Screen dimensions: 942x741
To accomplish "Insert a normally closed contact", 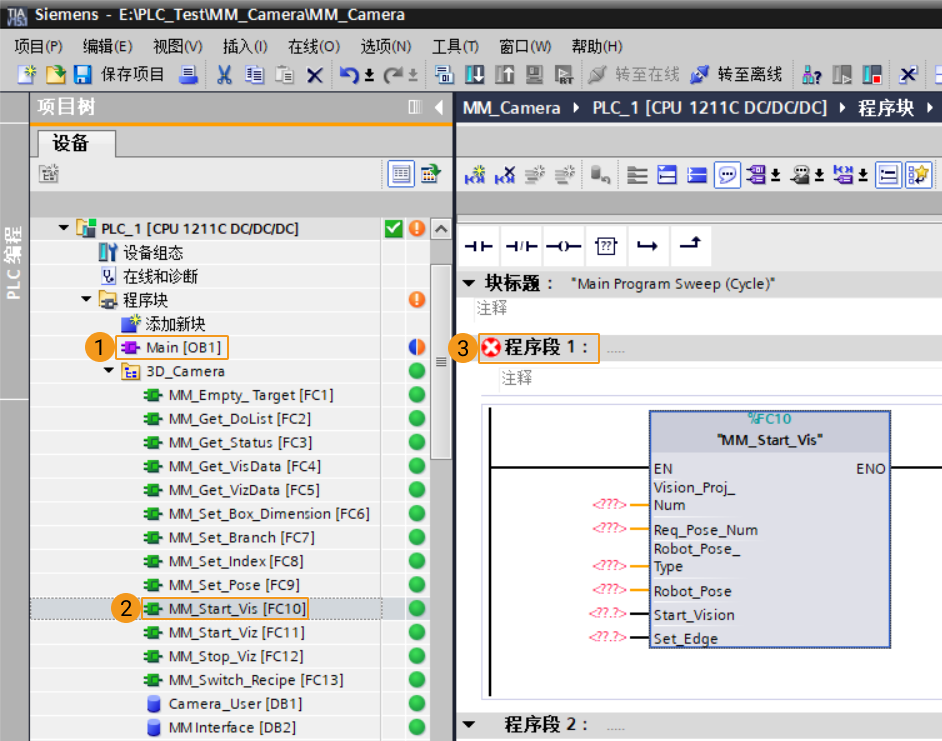I will point(521,246).
